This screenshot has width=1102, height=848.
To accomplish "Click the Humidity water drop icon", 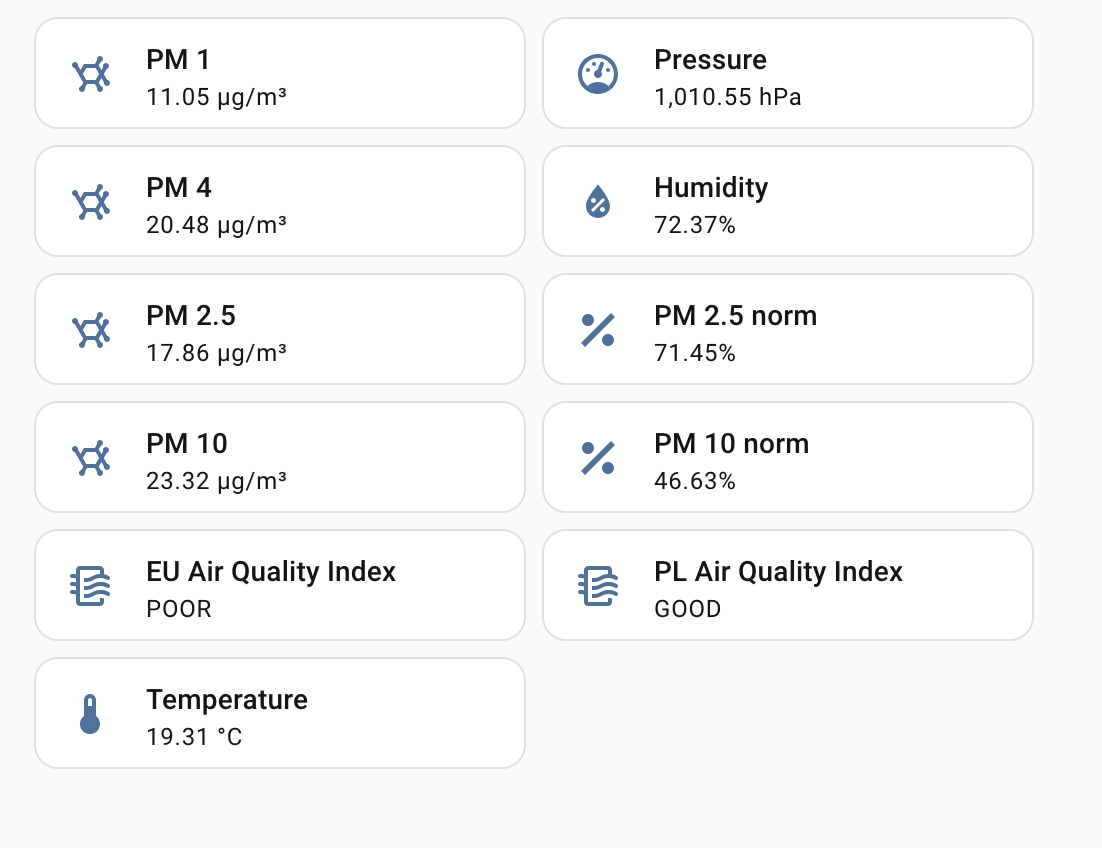I will coord(598,203).
